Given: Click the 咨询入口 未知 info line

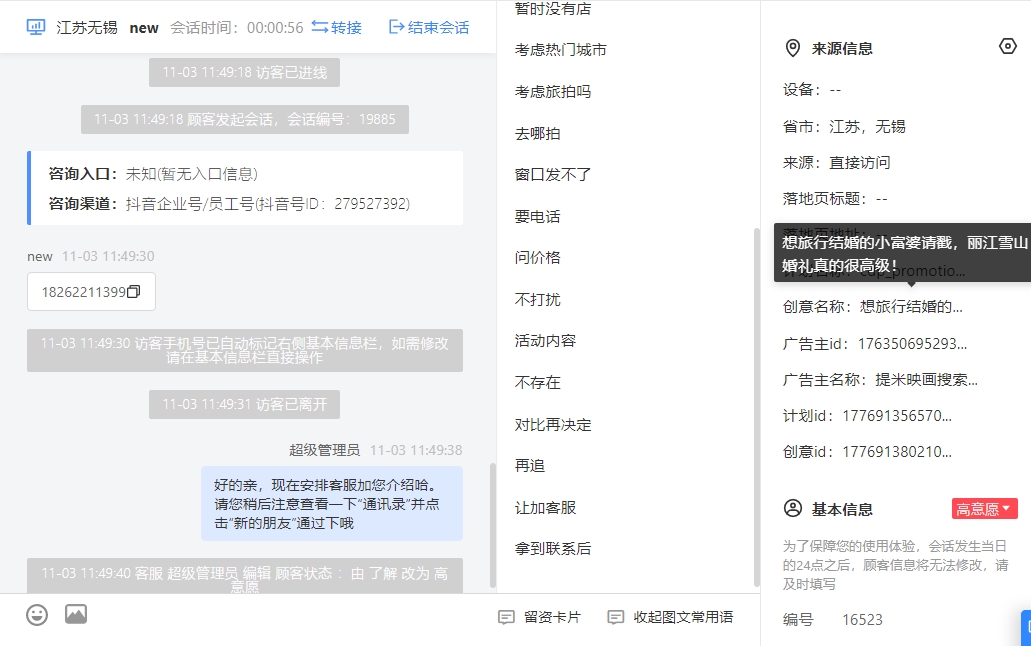Looking at the screenshot, I should click(153, 174).
